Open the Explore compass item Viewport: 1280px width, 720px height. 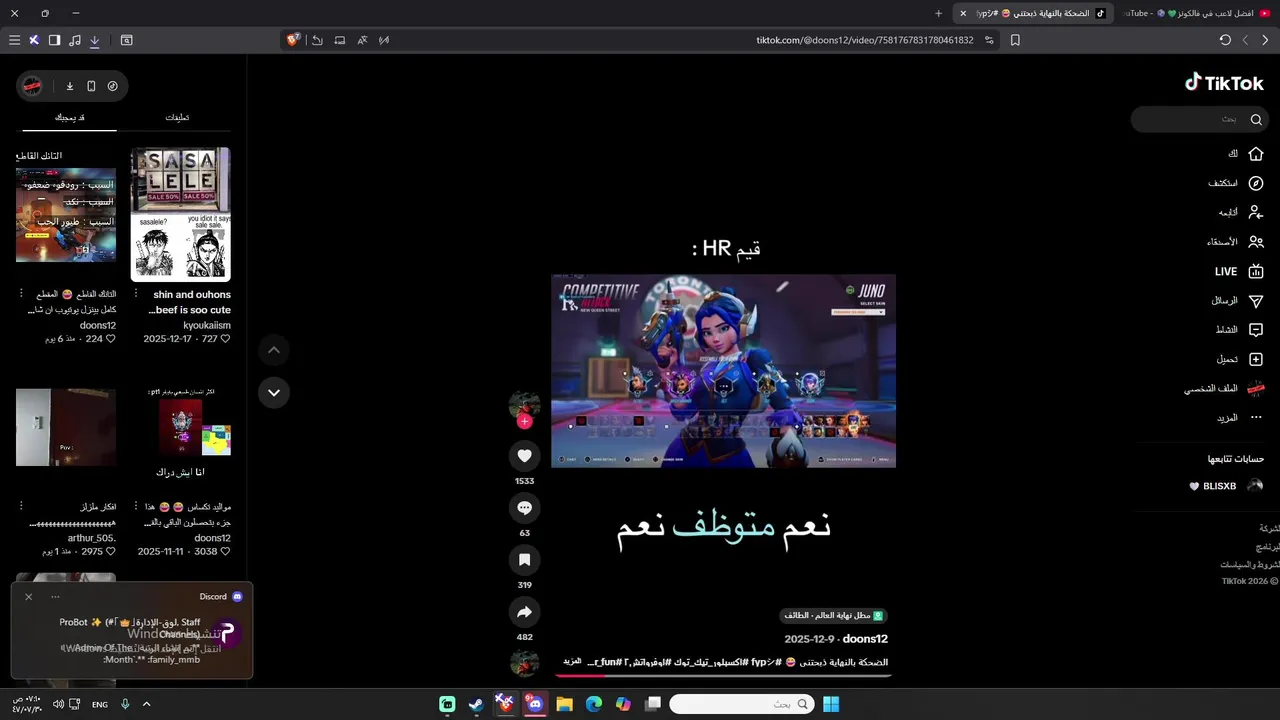click(x=1236, y=183)
